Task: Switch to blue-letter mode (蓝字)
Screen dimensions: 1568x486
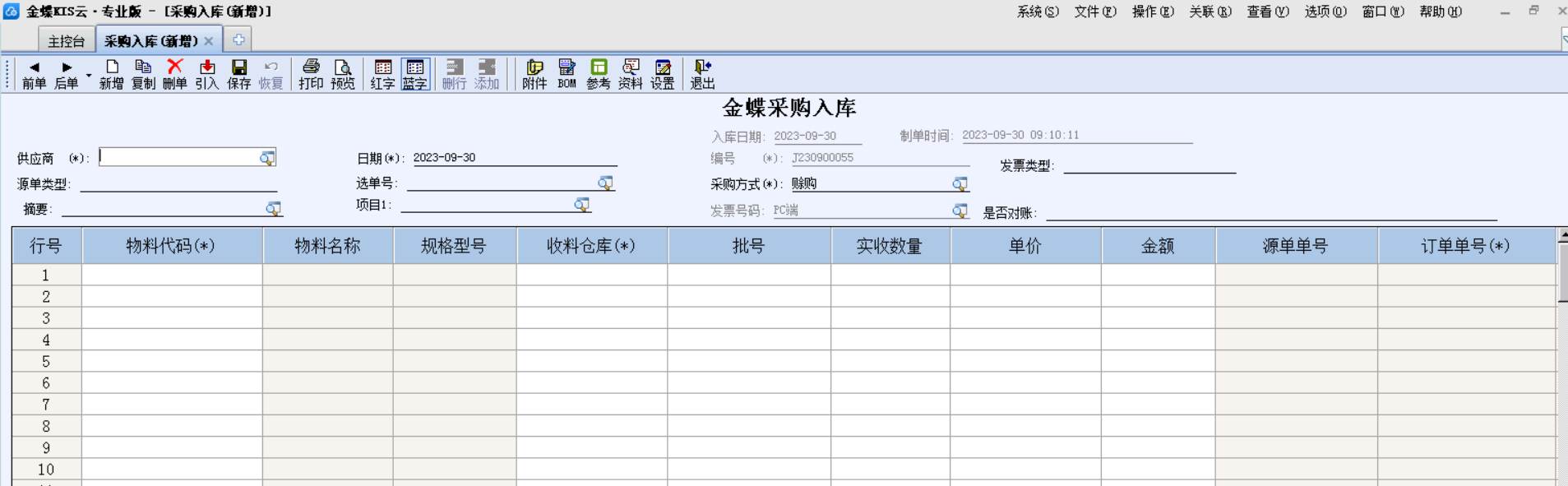Action: (415, 74)
